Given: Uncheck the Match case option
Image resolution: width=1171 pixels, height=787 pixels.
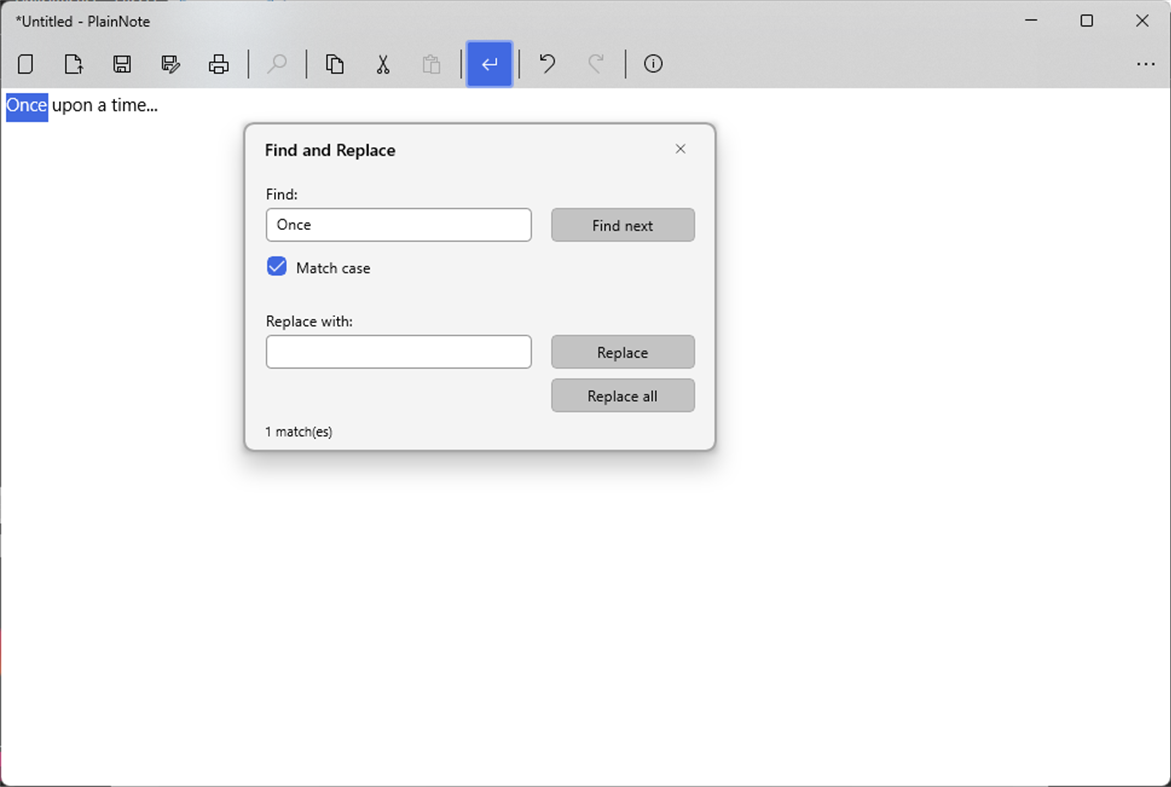Looking at the screenshot, I should (x=276, y=267).
